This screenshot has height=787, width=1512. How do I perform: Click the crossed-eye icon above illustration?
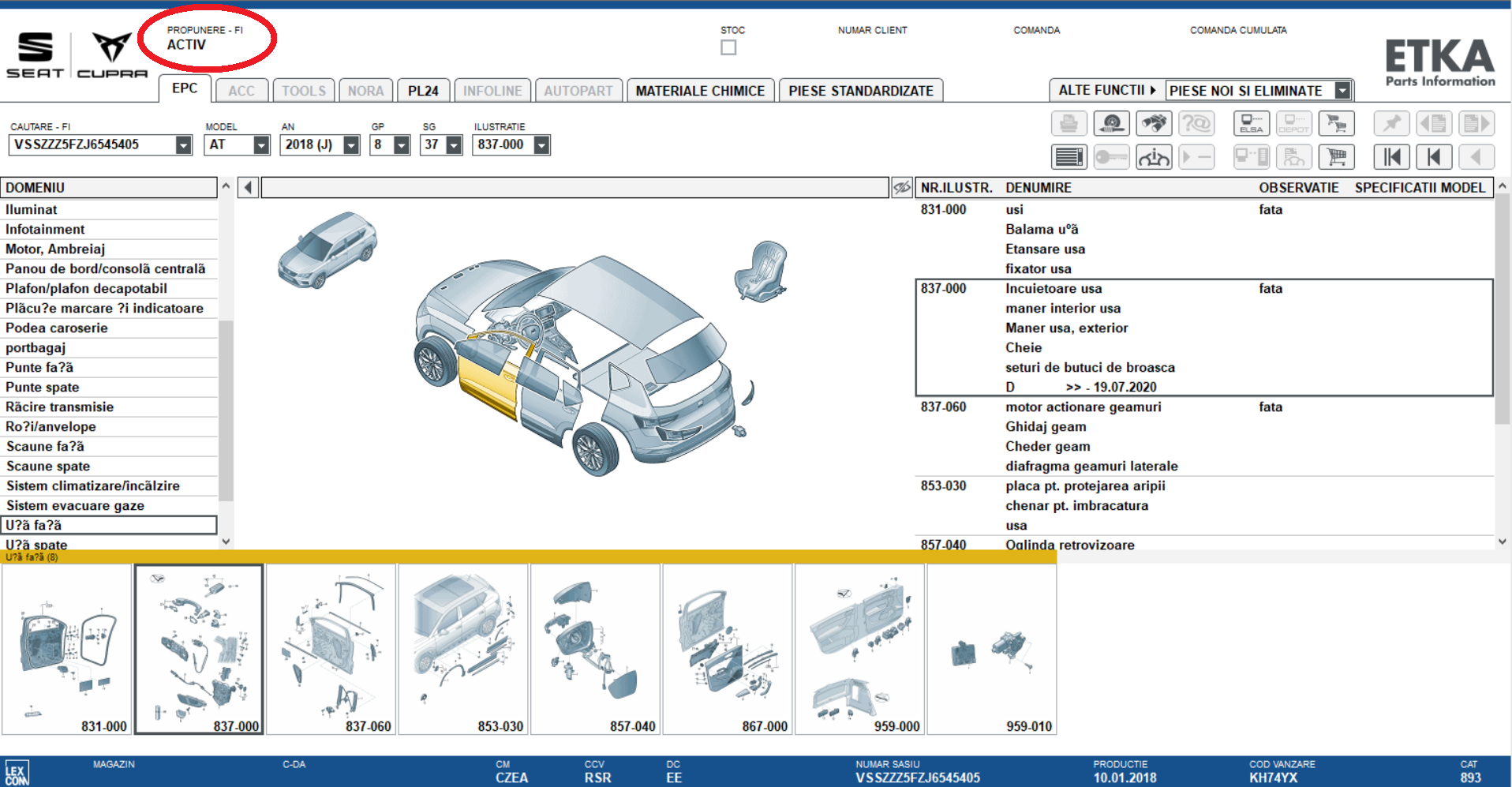click(x=902, y=188)
